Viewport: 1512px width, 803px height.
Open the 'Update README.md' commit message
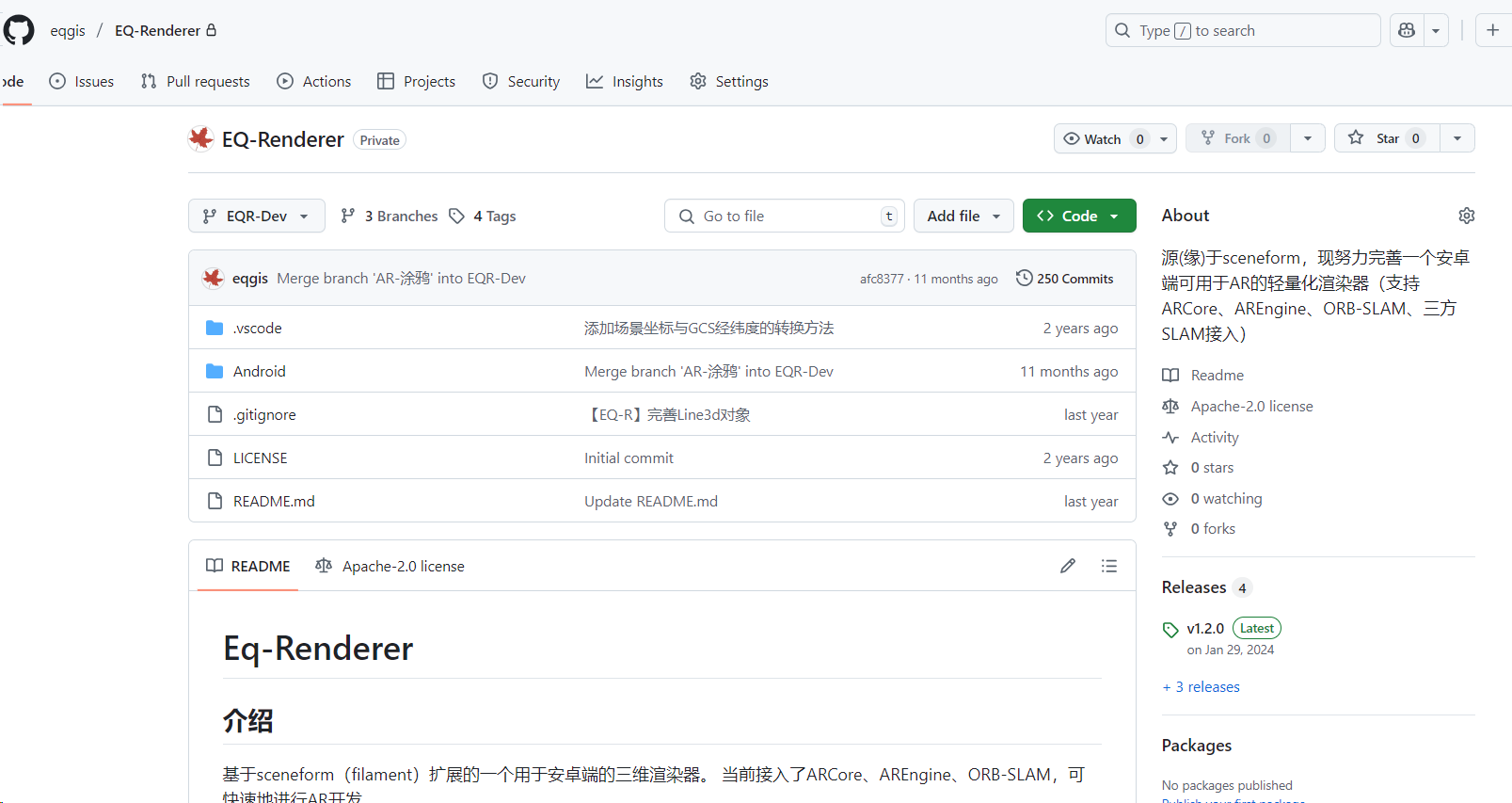coord(651,501)
